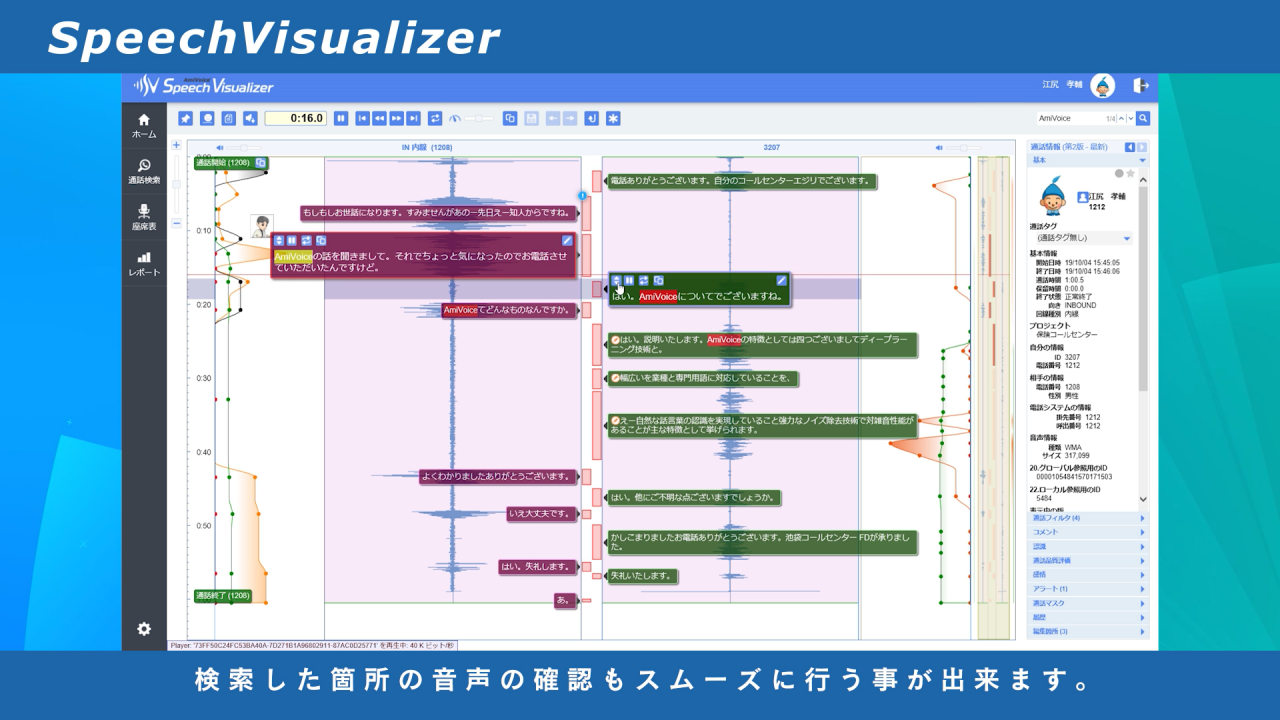Screen dimensions: 1280x720
Task: Click the edit pencil on the purple AmiVoice bubble
Action: pyautogui.click(x=567, y=240)
